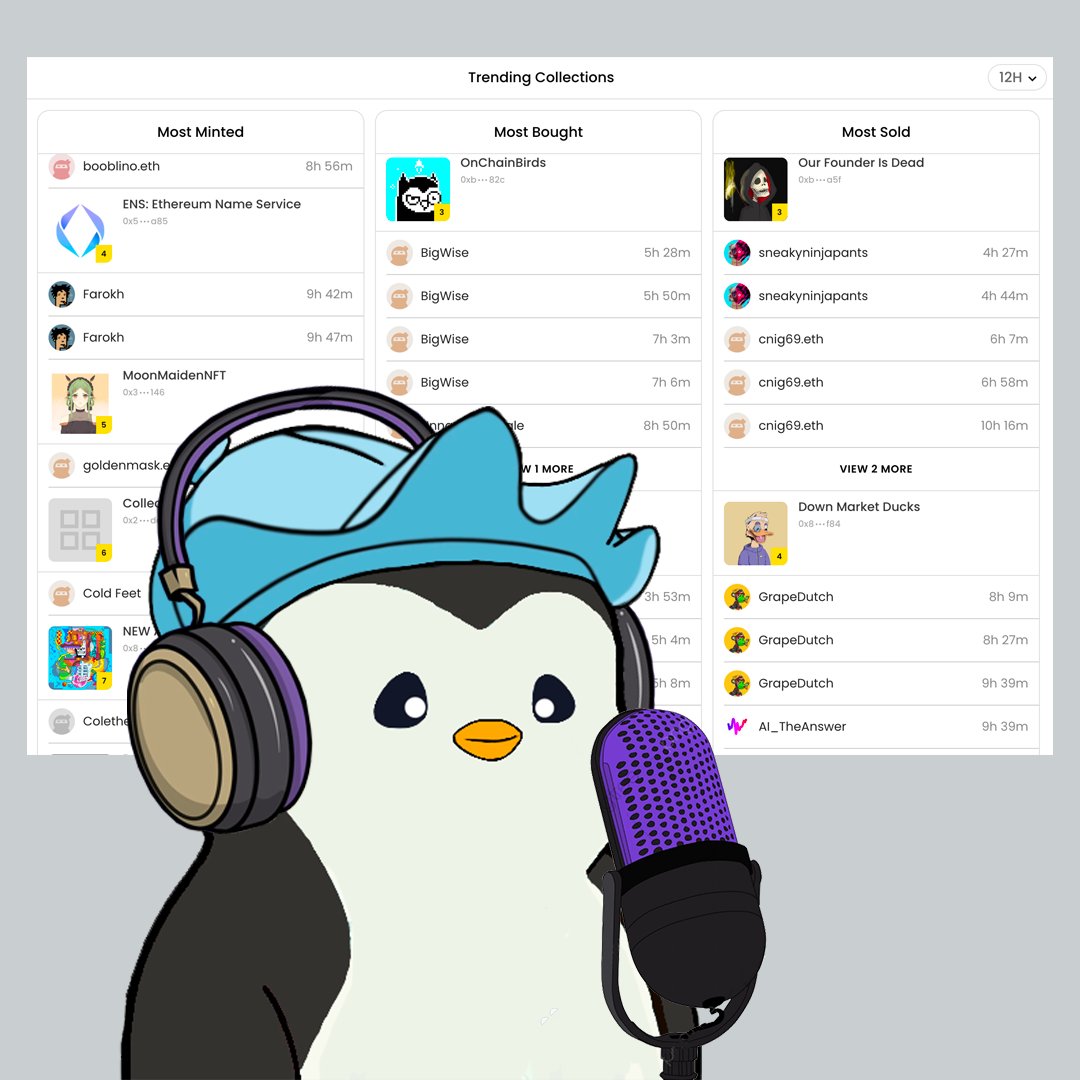
Task: Click the Farokh avatar in the 9h 47m row
Action: (61, 338)
